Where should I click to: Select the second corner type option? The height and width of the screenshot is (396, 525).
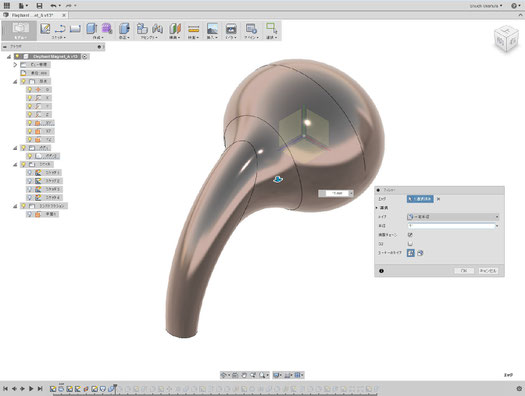pyautogui.click(x=420, y=253)
